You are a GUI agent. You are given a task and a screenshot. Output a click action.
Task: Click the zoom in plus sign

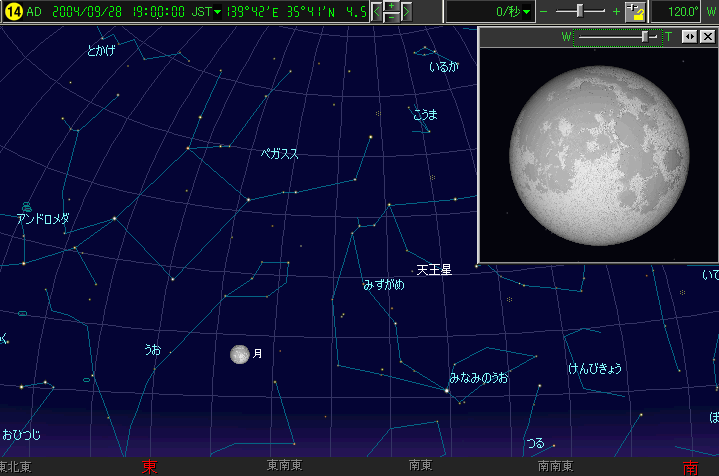(x=616, y=12)
